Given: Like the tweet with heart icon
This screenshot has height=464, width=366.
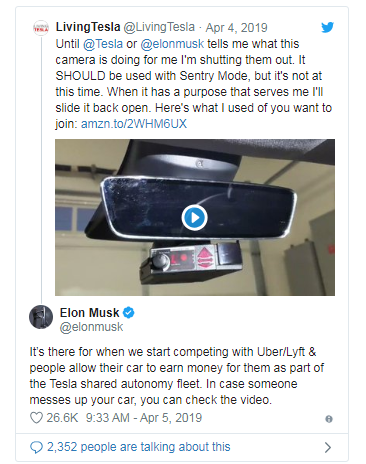Looking at the screenshot, I should click(x=36, y=418).
